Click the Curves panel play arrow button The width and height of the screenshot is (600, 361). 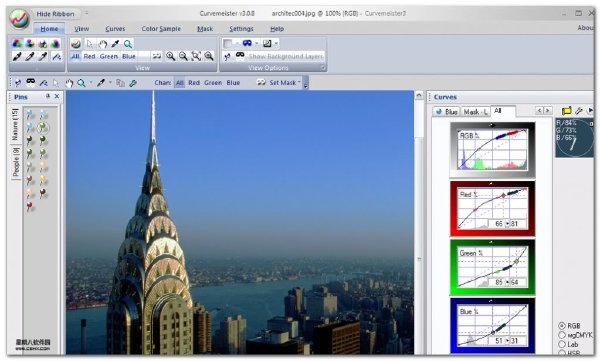click(x=590, y=111)
